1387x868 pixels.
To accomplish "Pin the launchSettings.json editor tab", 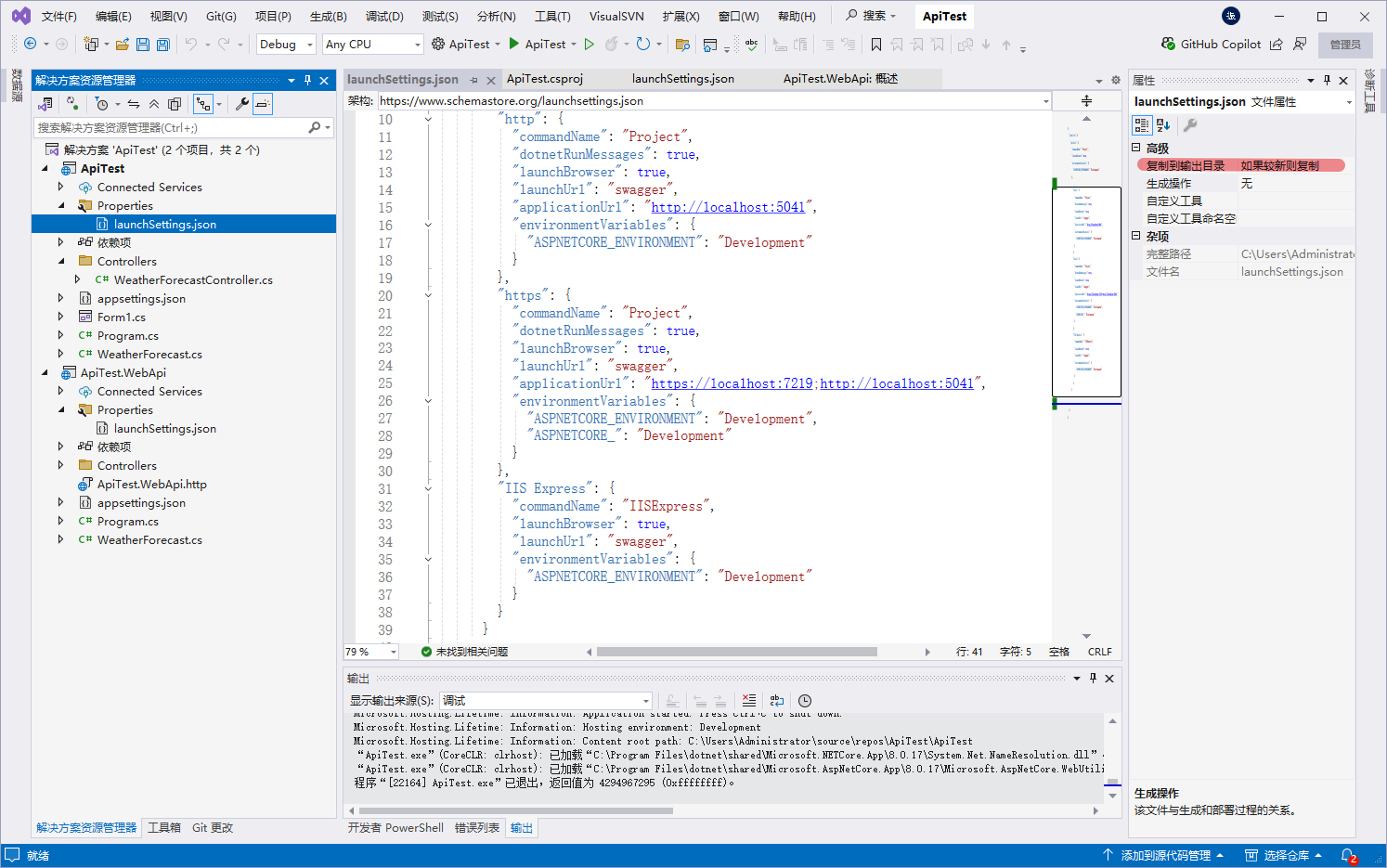I will (473, 80).
